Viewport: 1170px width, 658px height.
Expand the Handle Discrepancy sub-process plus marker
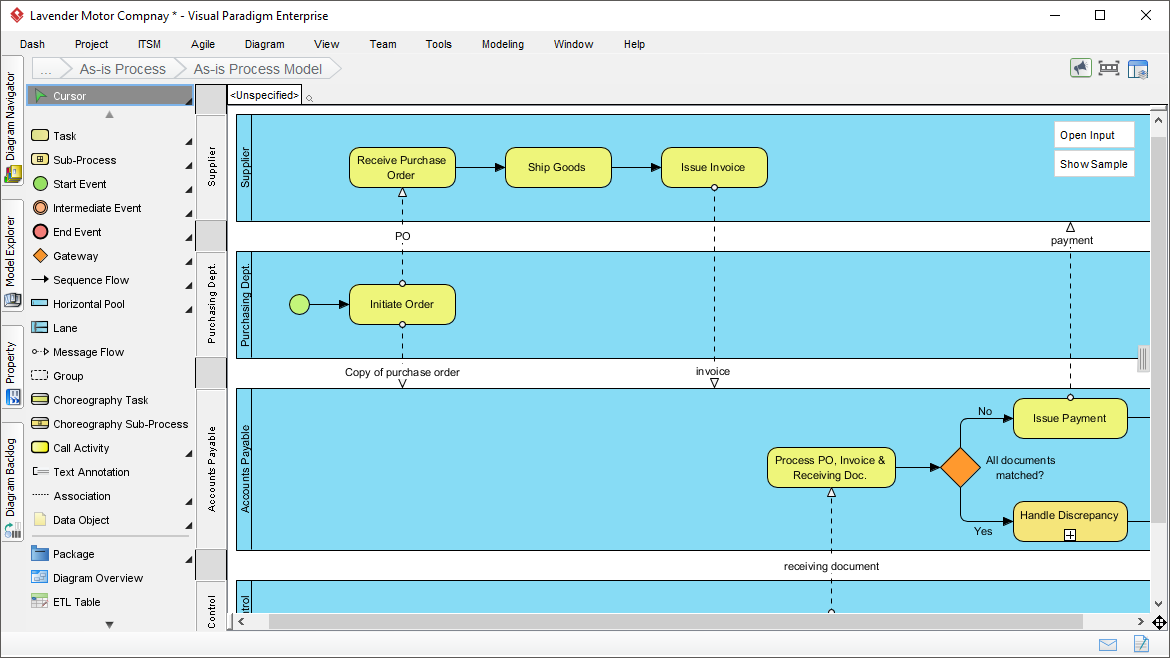pyautogui.click(x=1070, y=535)
